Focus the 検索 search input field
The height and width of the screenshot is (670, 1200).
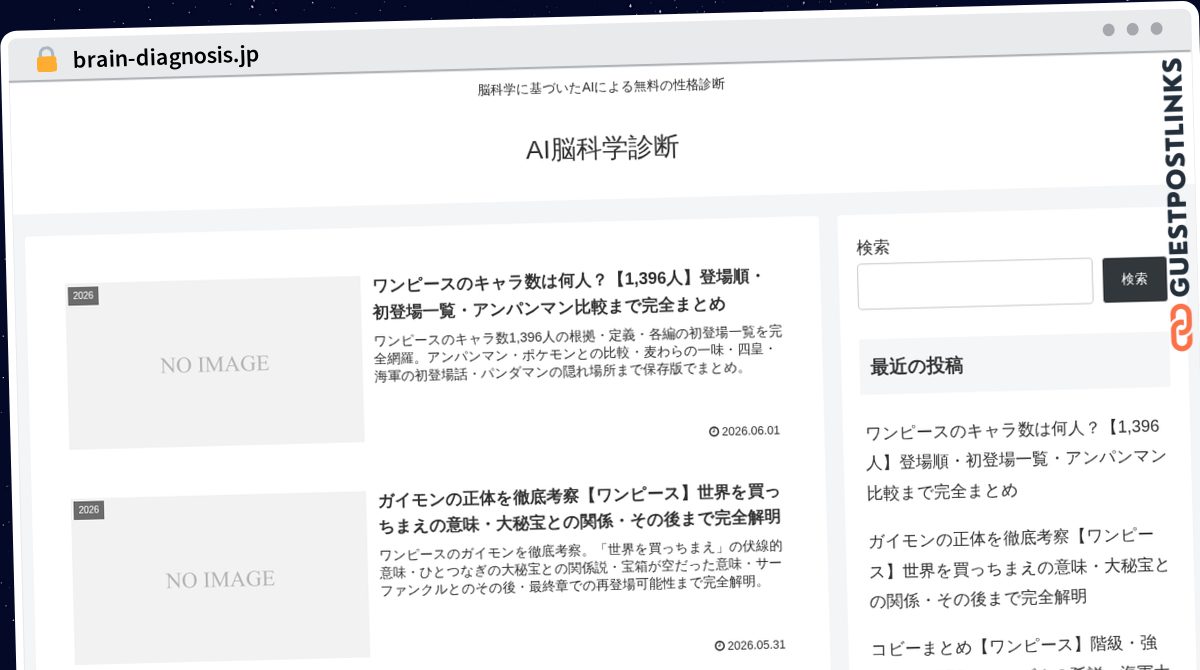pos(975,283)
